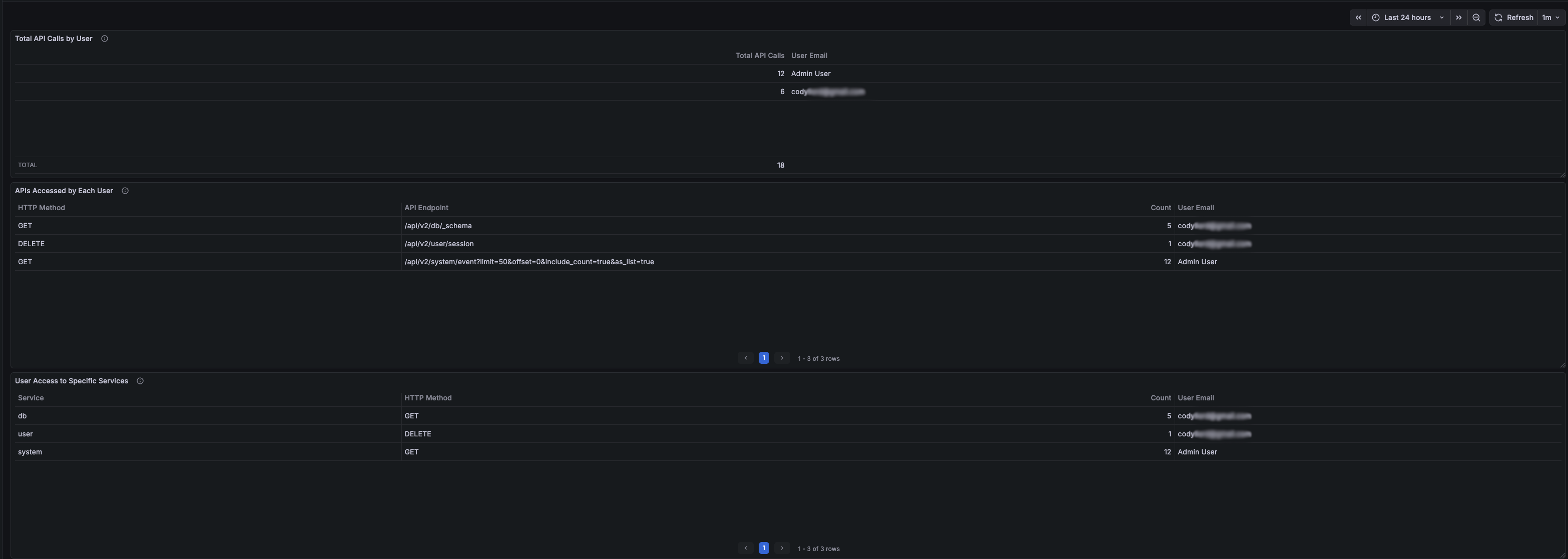Open info tooltip for Total API Calls by User
The height and width of the screenshot is (559, 1568).
pyautogui.click(x=104, y=38)
